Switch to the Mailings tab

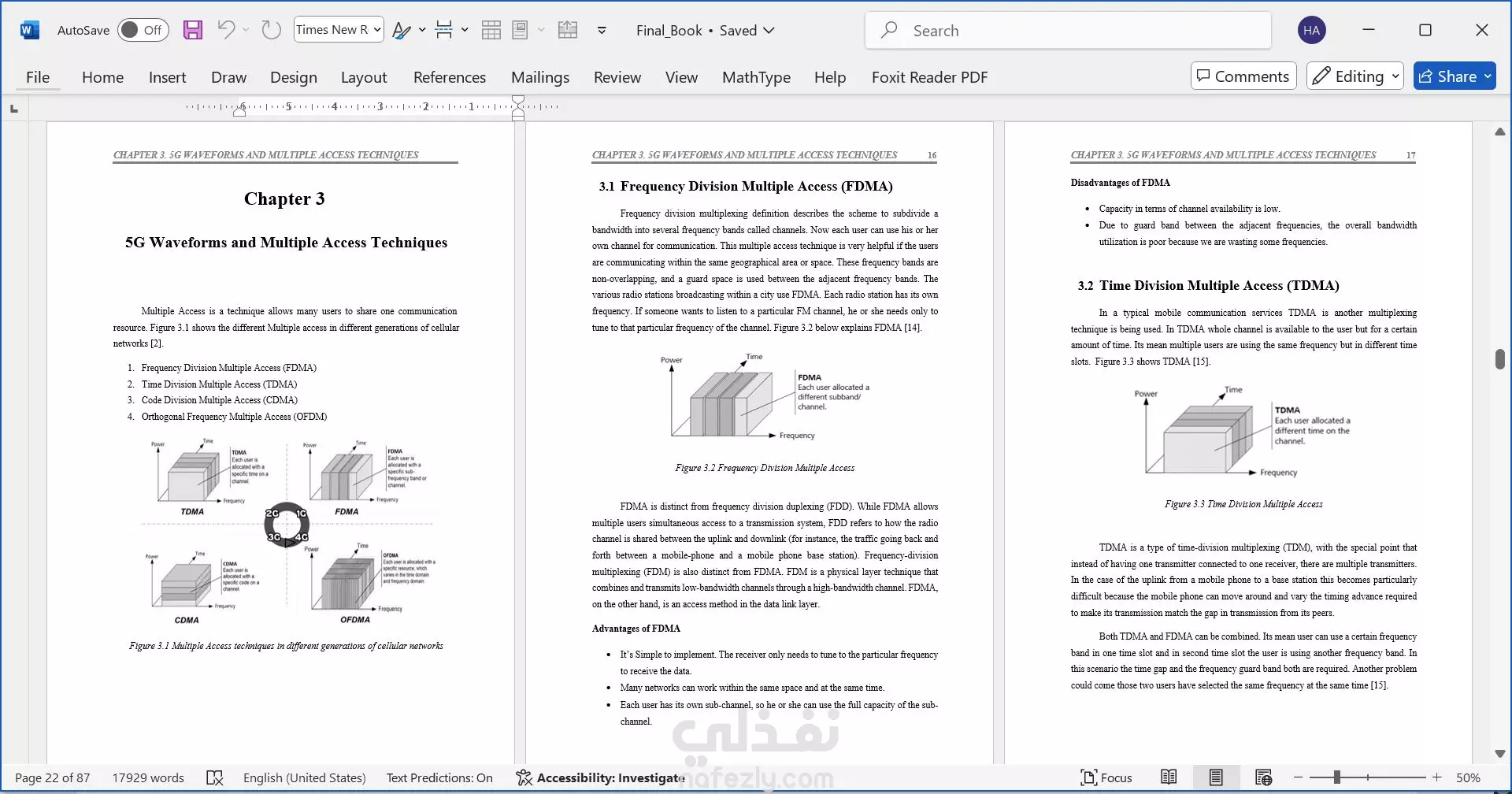point(540,77)
